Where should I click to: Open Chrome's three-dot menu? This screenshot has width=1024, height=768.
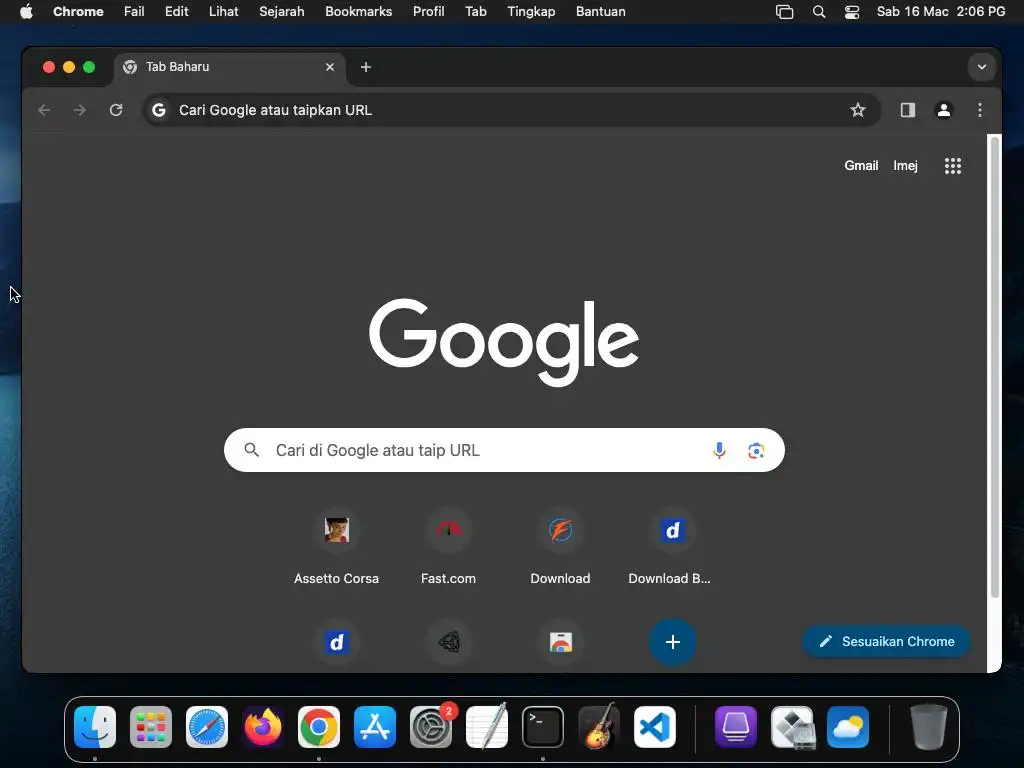coord(980,110)
